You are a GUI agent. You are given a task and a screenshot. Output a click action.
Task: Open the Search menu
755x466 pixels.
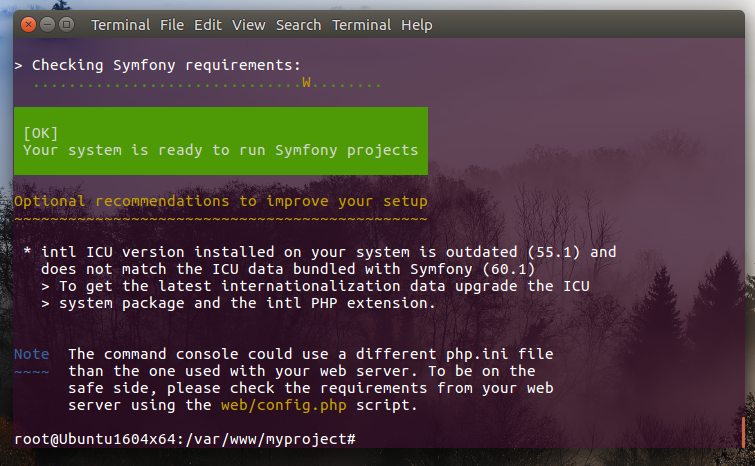point(299,25)
